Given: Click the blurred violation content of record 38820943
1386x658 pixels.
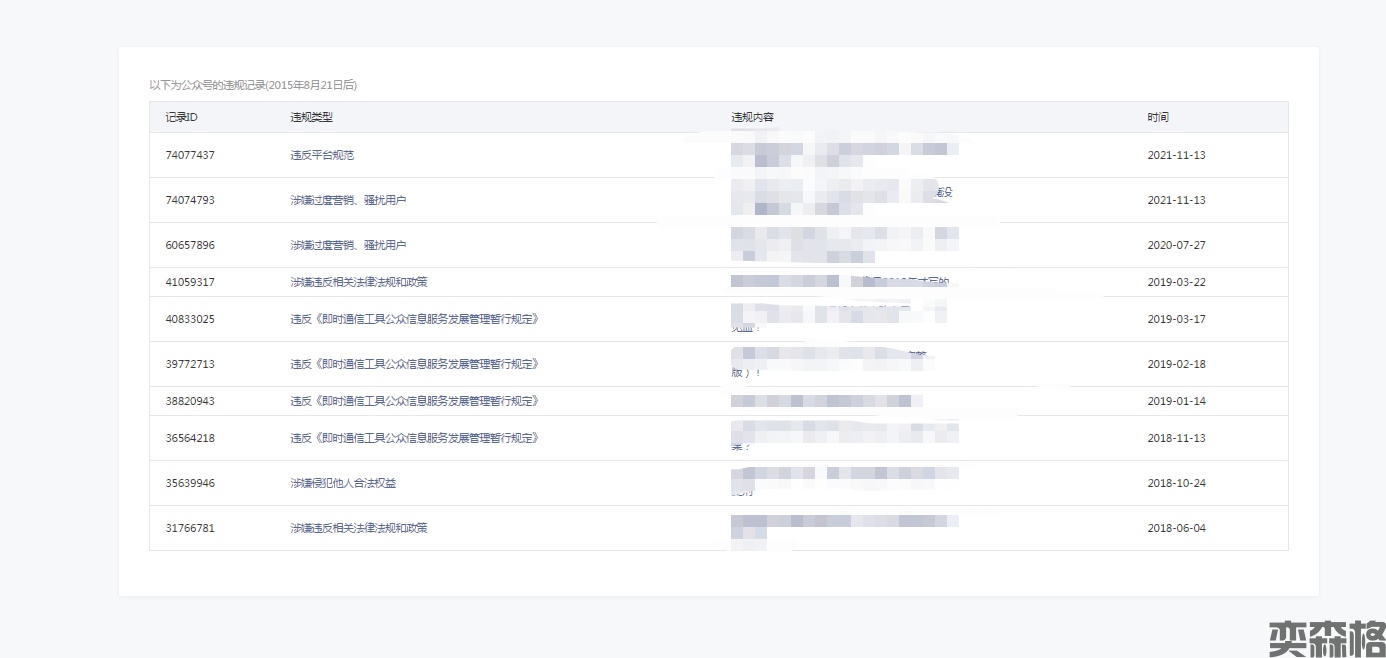Looking at the screenshot, I should pyautogui.click(x=825, y=401).
